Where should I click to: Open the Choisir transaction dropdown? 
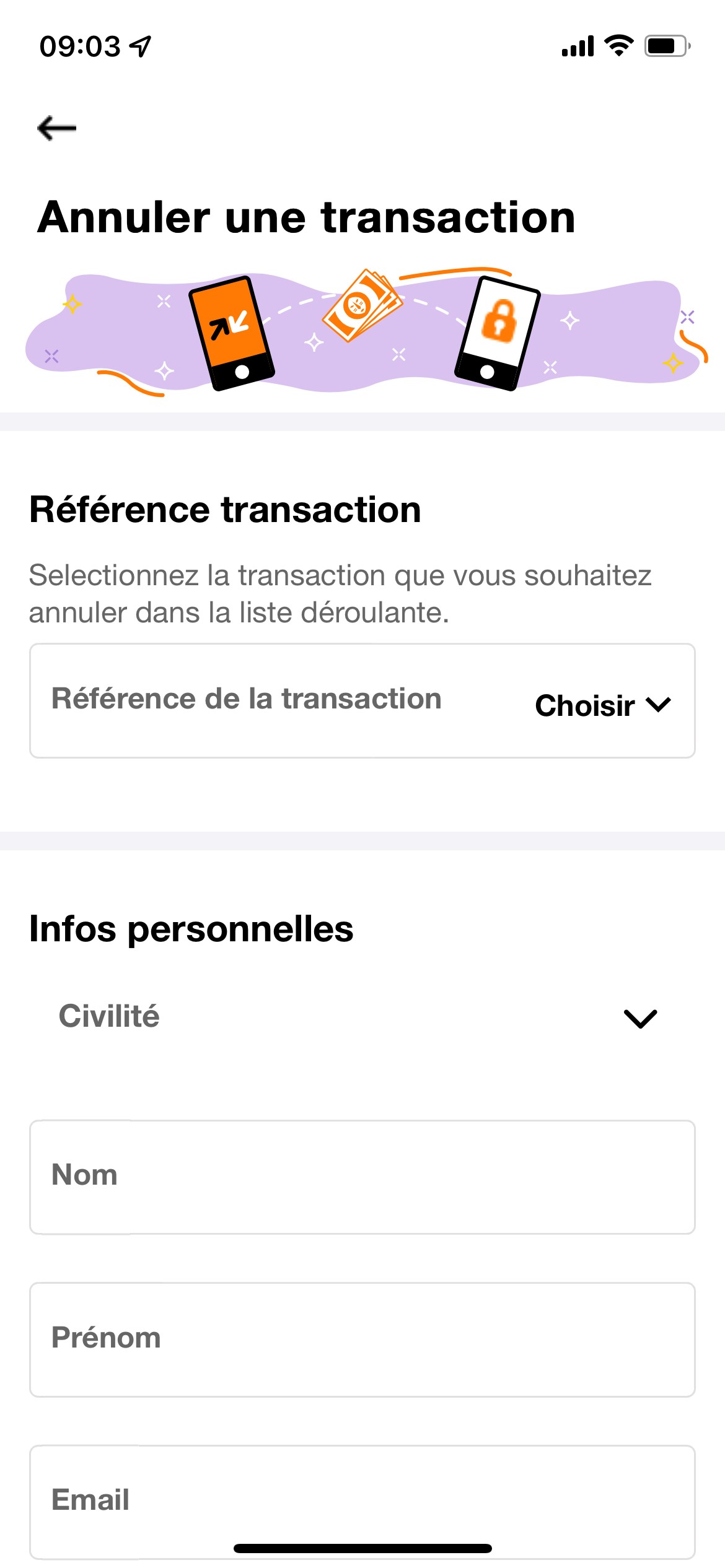(x=602, y=705)
